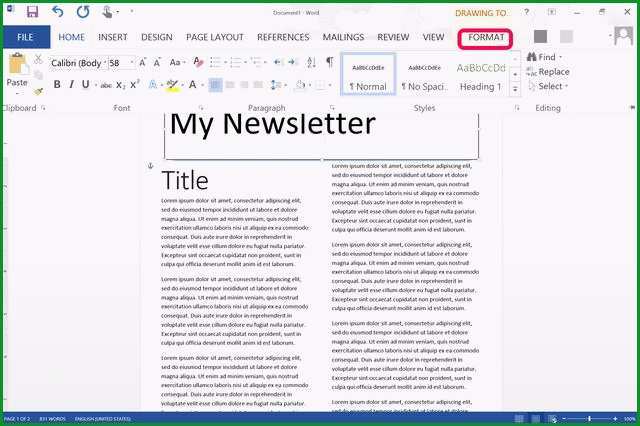Switch to Print Layout view in status bar
The width and height of the screenshot is (640, 426).
coord(536,419)
